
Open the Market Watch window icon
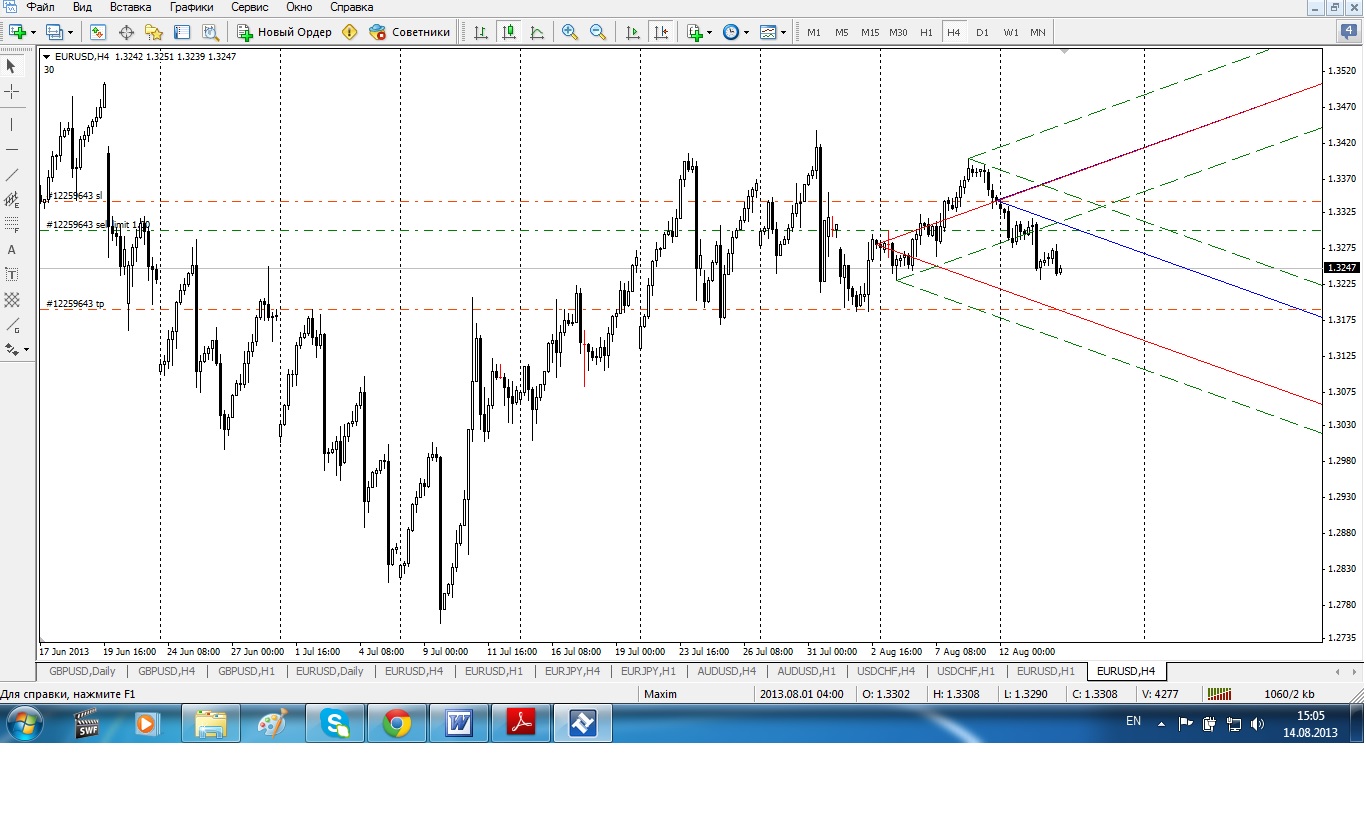click(98, 32)
